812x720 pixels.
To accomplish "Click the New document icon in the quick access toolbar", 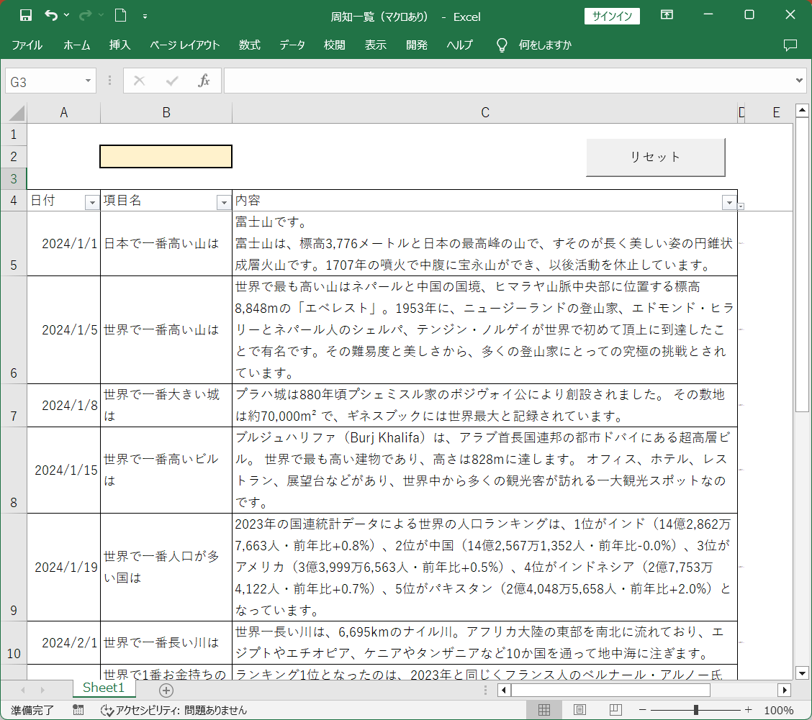I will (x=120, y=16).
